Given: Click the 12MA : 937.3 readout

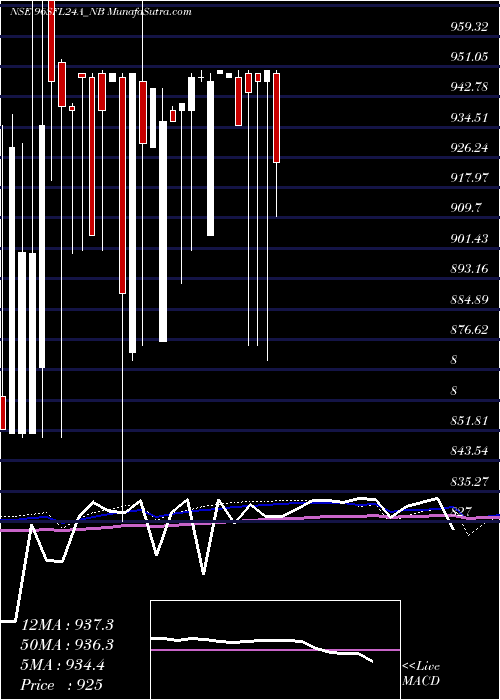Looking at the screenshot, I should (67, 625).
